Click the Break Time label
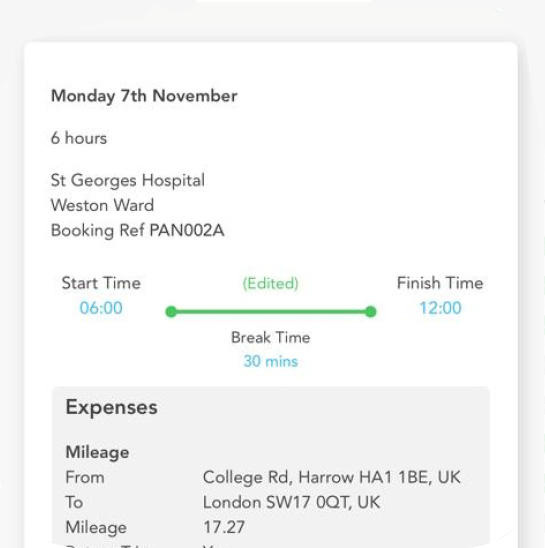545x548 pixels. (271, 338)
